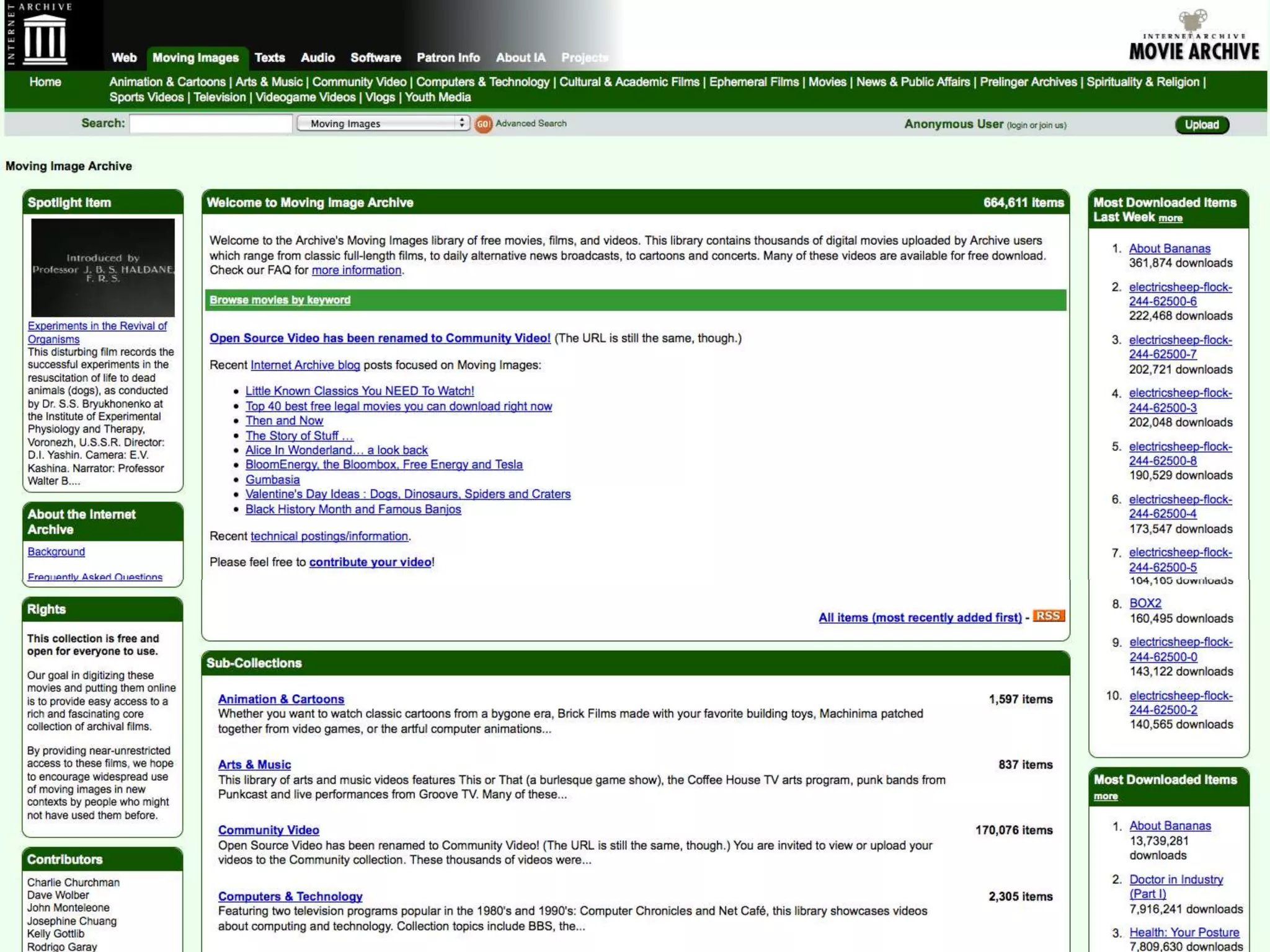Screen dimensions: 1270x952
Task: Click the Community Video sub-collection heading
Action: 269,831
